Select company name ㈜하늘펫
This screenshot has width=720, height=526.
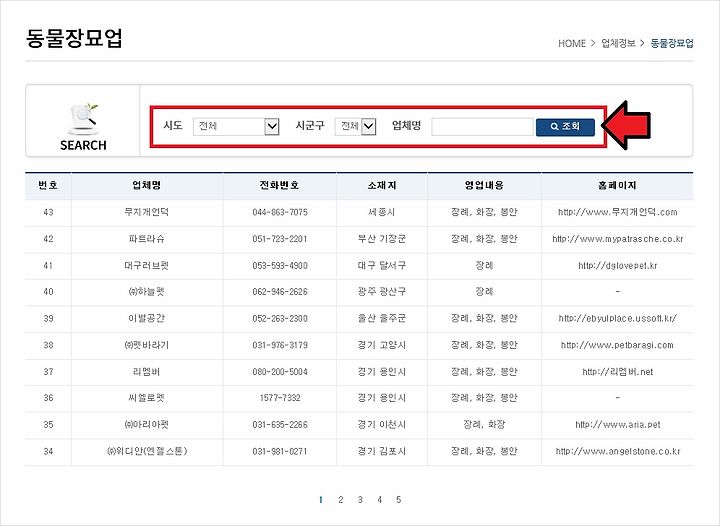pos(146,291)
